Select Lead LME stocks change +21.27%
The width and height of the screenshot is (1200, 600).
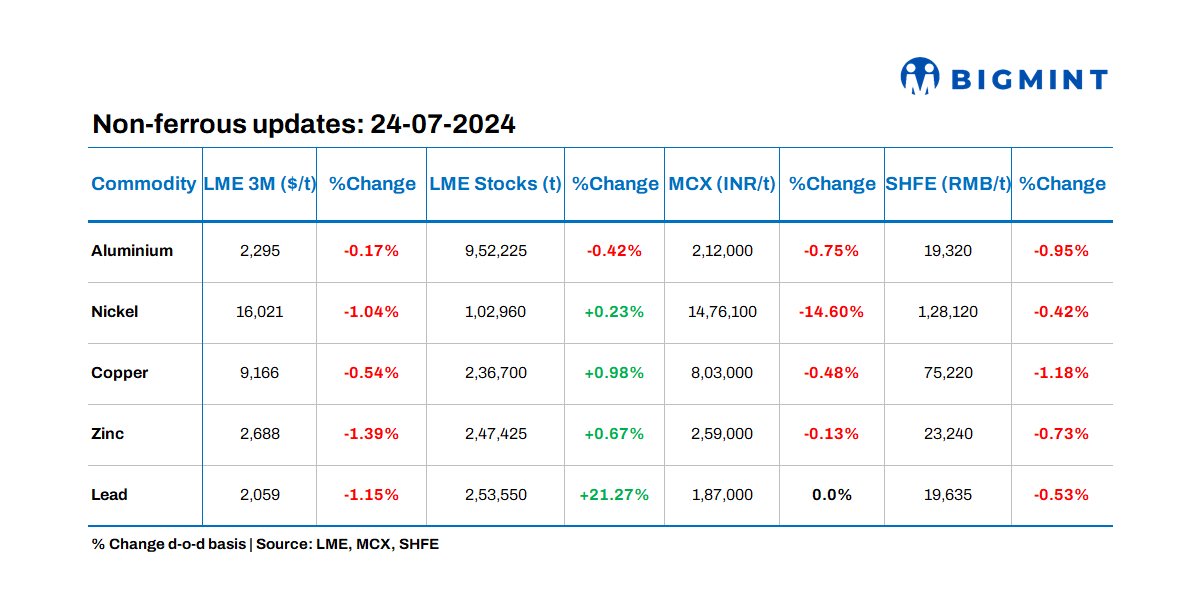point(614,495)
